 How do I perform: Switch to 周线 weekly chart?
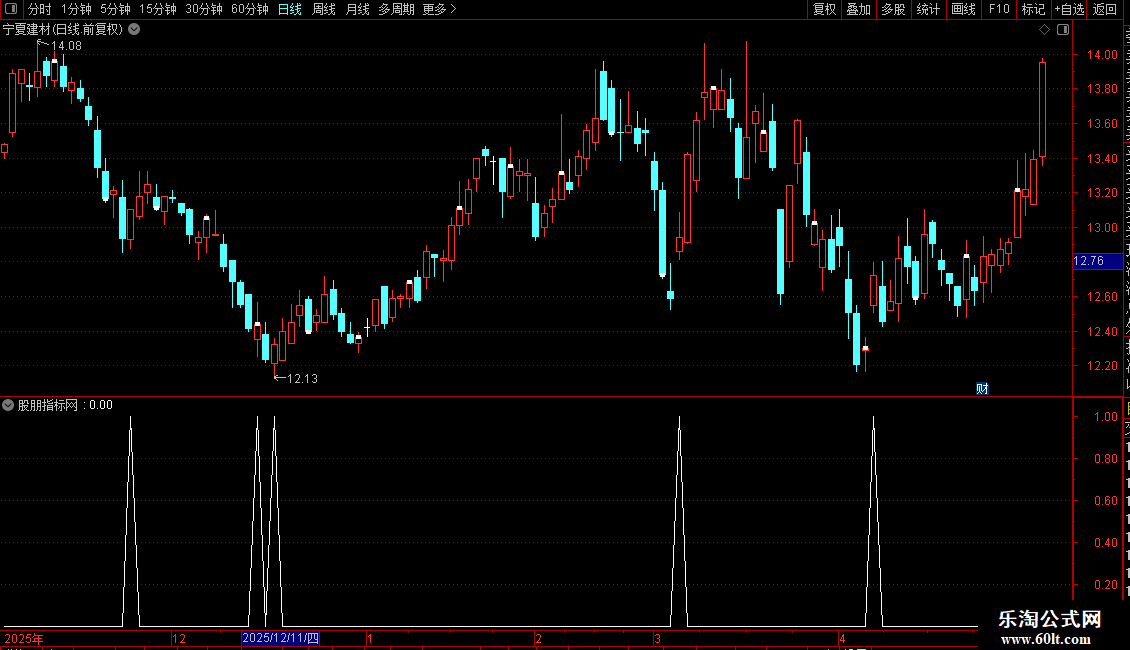pos(324,9)
